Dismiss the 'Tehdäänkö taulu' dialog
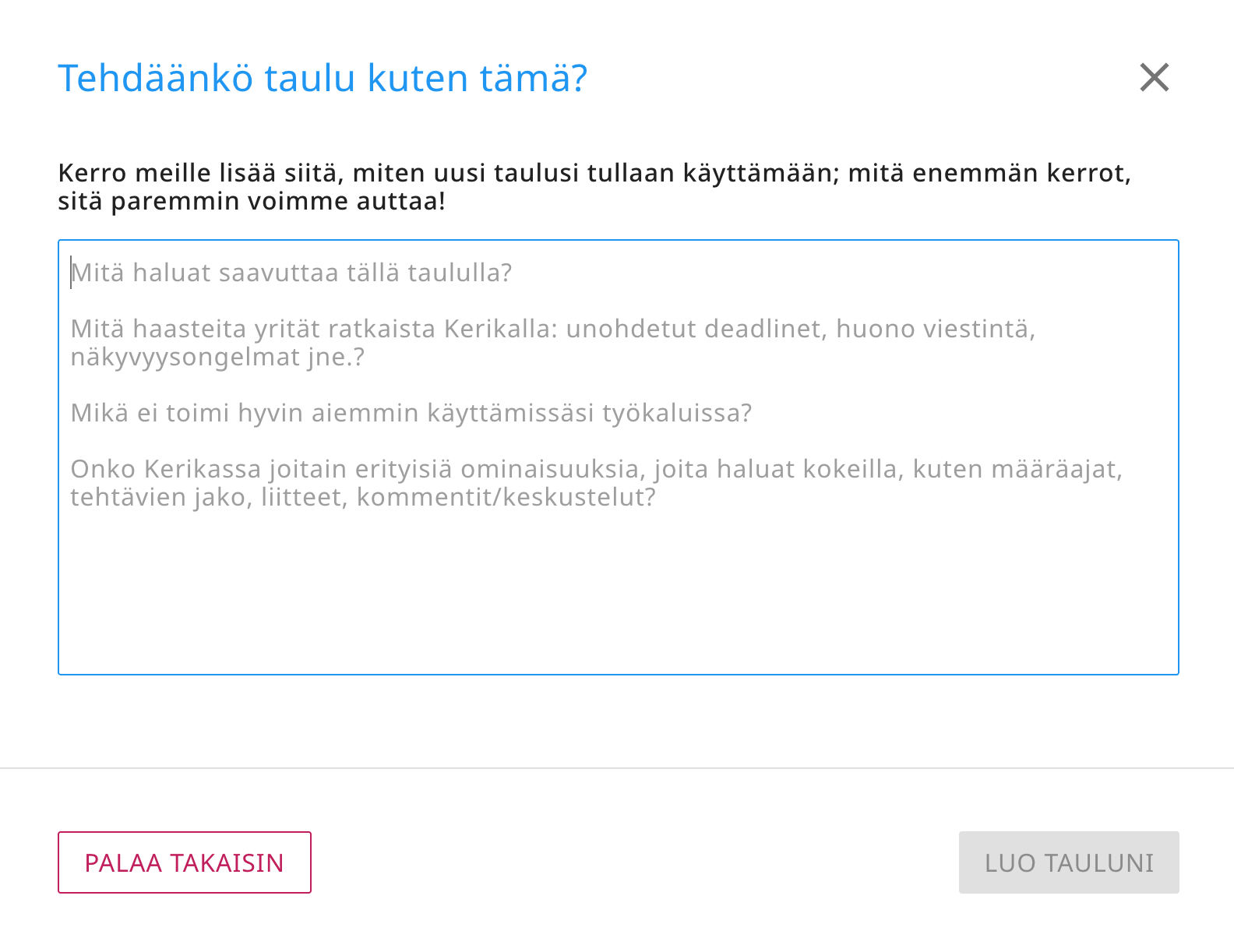1234x952 pixels. pyautogui.click(x=1154, y=78)
